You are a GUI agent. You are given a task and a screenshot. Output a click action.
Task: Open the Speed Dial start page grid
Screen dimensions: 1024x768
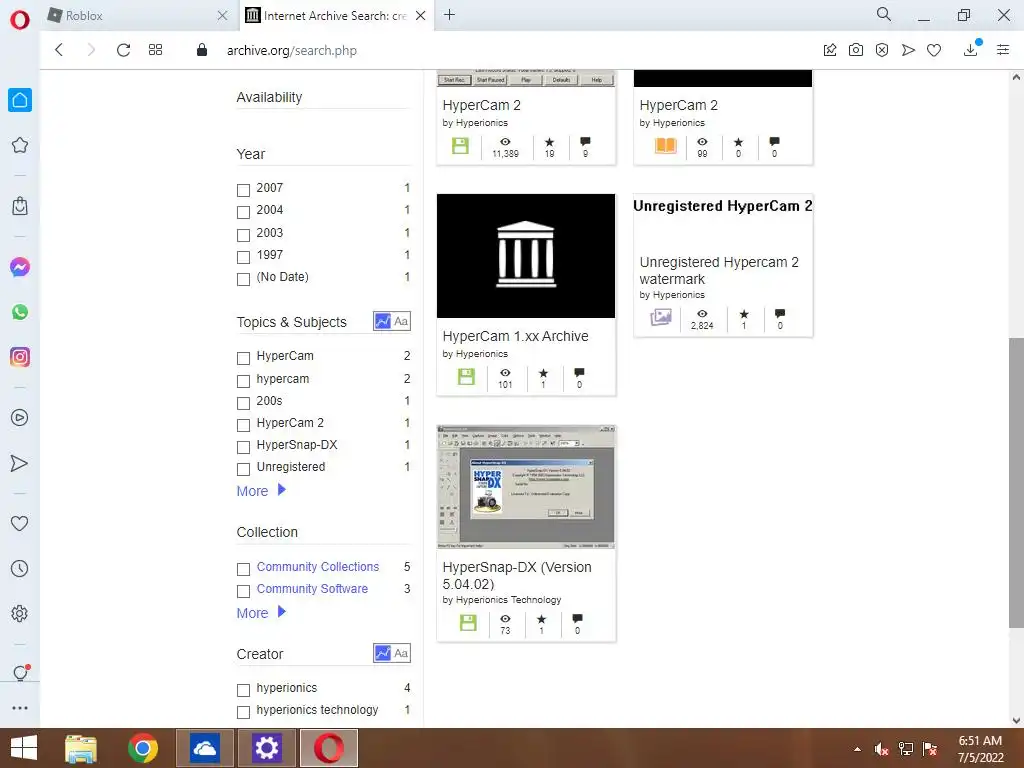click(x=155, y=50)
